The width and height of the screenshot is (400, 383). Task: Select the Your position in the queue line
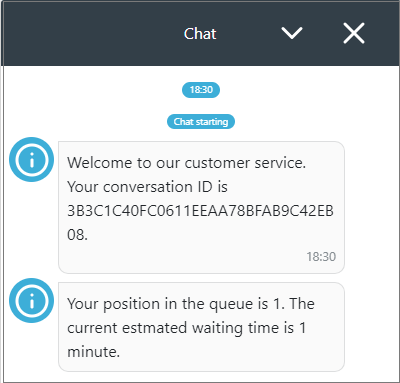point(191,304)
